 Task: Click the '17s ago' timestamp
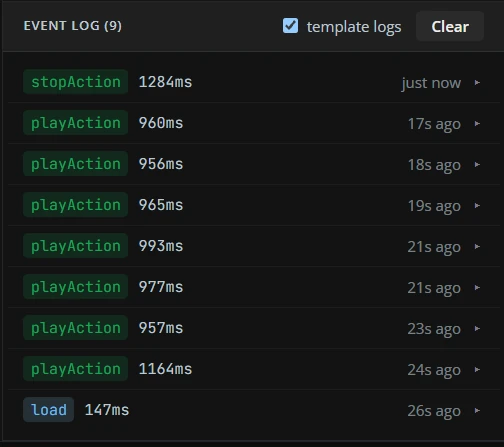pyautogui.click(x=434, y=124)
